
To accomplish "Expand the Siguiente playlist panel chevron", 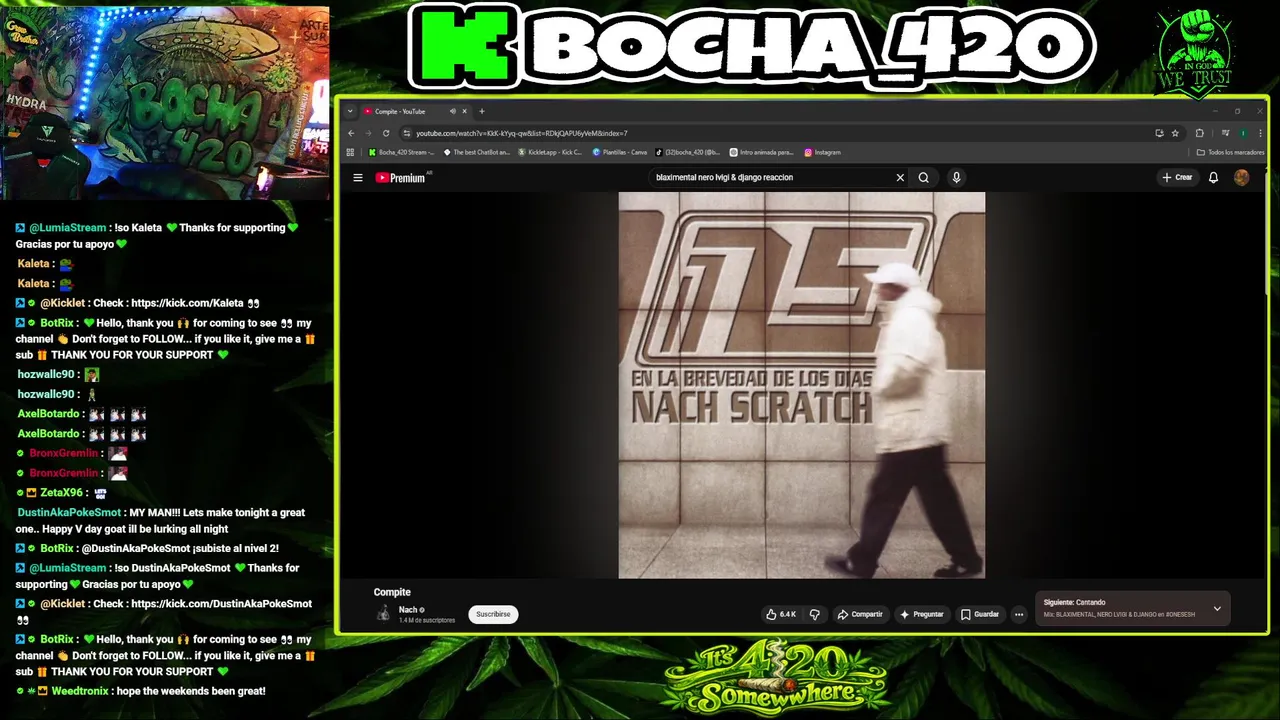I will pyautogui.click(x=1217, y=608).
